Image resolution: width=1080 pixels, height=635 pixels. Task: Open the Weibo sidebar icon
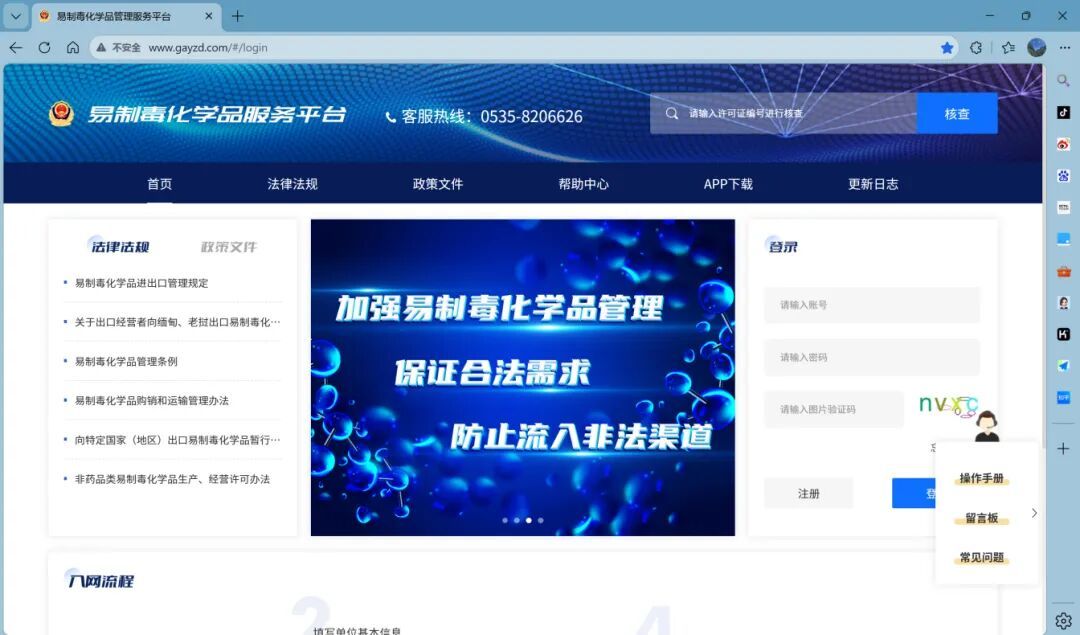coord(1063,144)
